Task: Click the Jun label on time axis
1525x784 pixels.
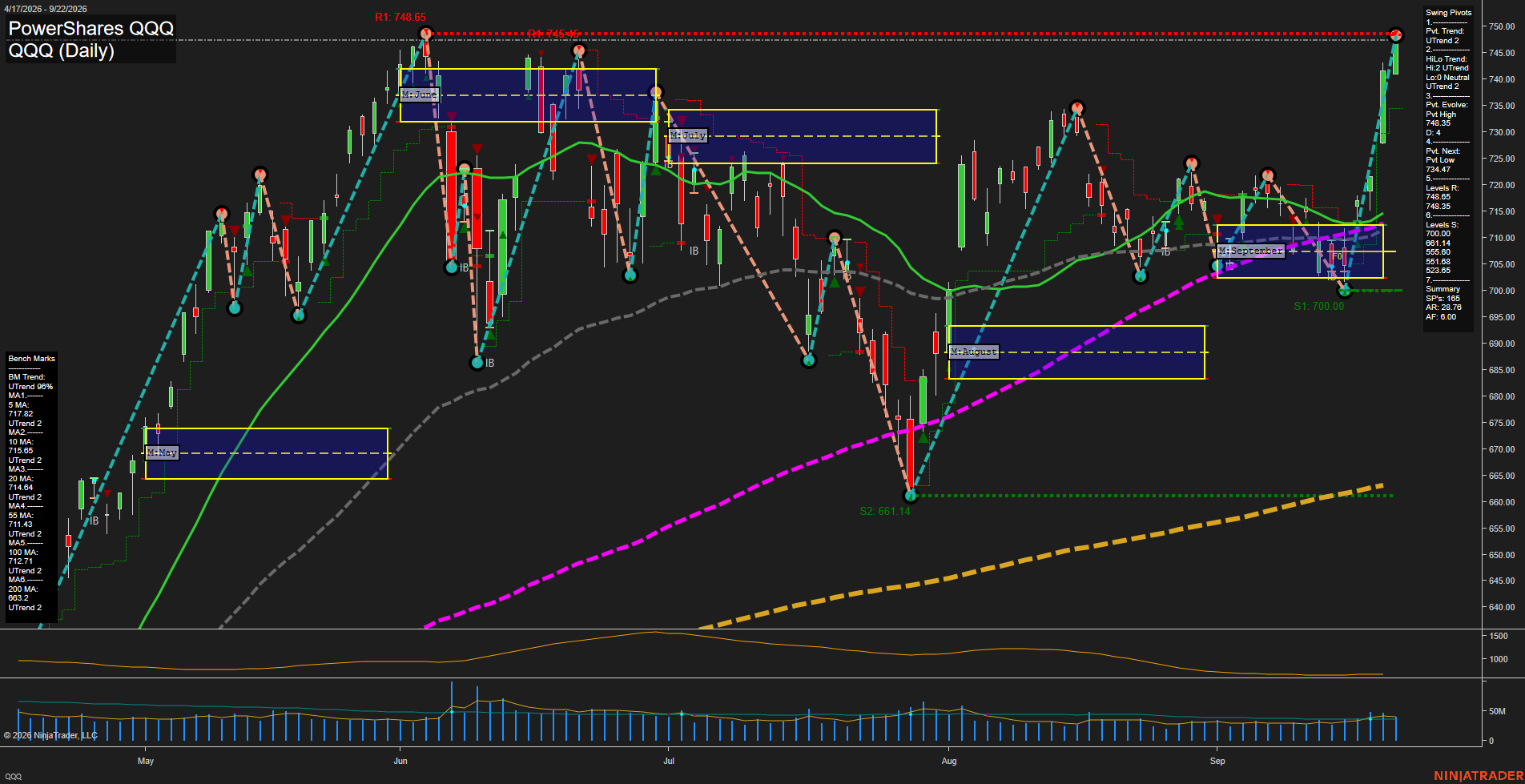Action: coord(400,761)
